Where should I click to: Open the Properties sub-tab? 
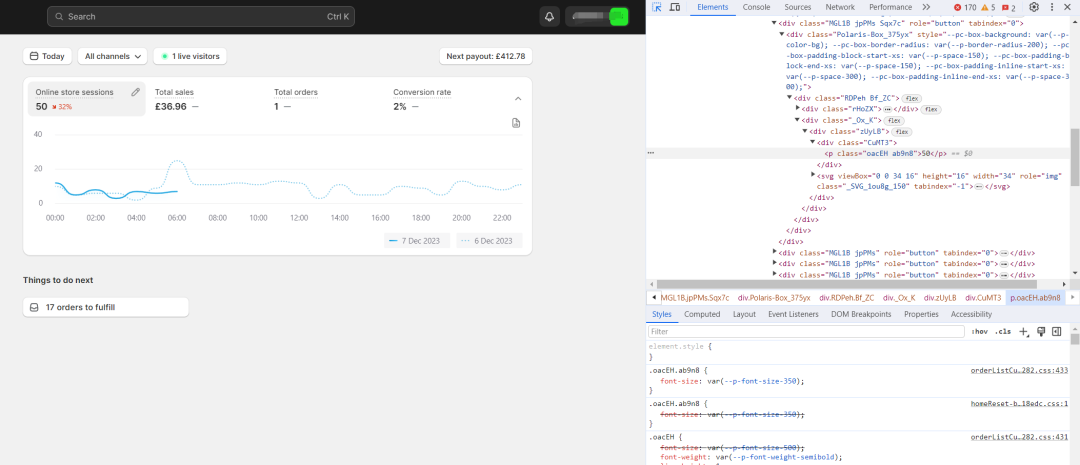tap(921, 314)
